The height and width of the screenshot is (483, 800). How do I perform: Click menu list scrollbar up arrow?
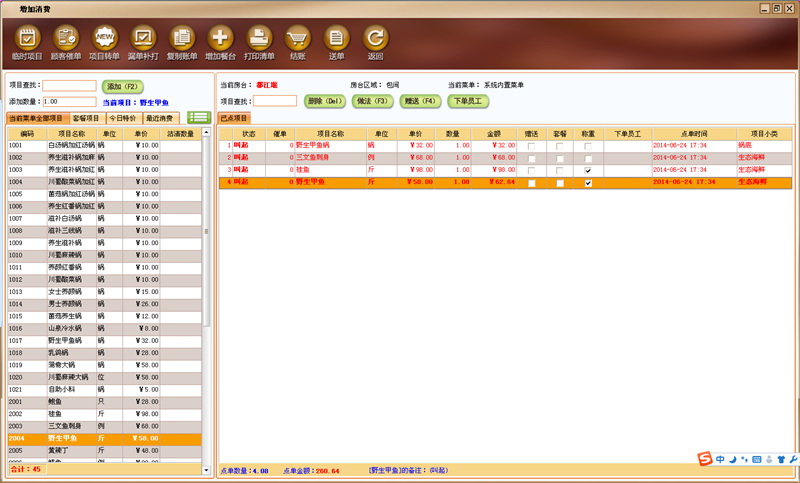206,132
